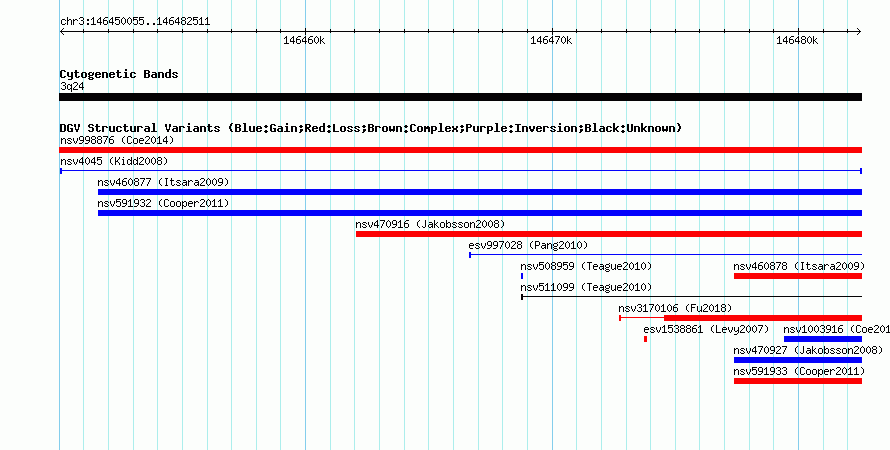Click the nsv470916 (Jakobsson2008) red bar

pos(608,234)
